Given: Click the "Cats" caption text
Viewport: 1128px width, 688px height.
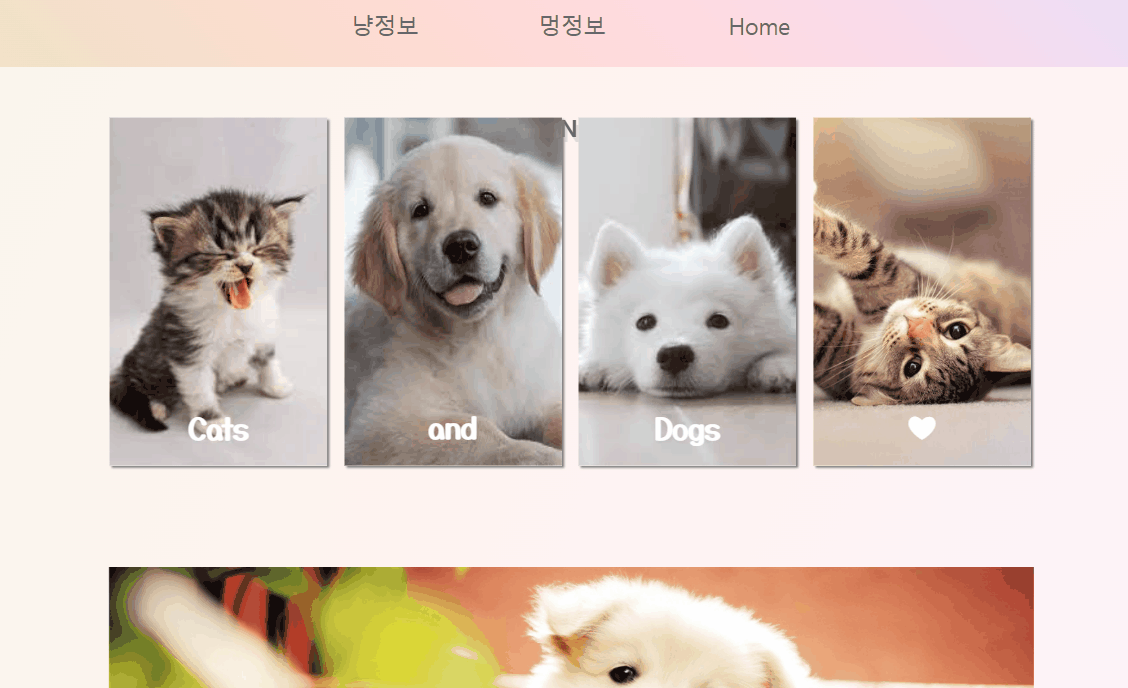Looking at the screenshot, I should tap(218, 430).
